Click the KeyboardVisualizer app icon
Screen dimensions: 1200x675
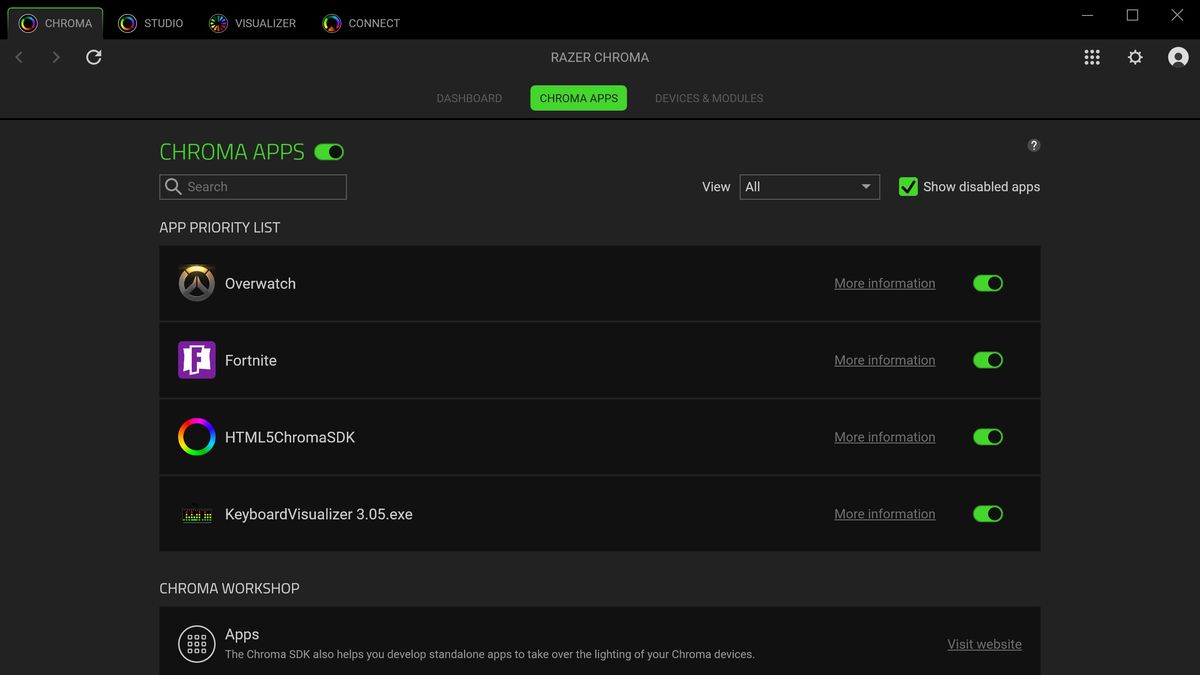tap(196, 513)
